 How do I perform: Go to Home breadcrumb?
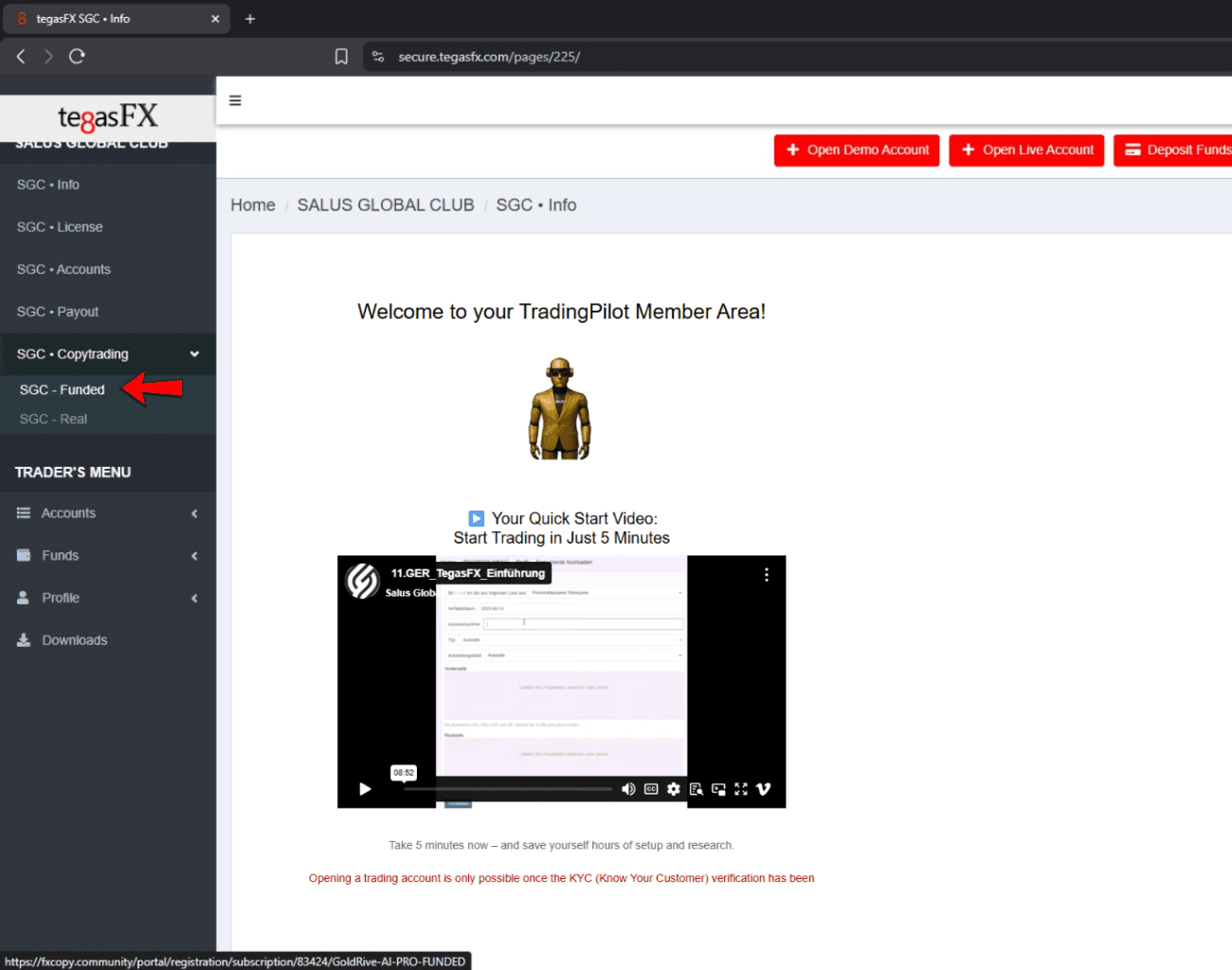(x=253, y=205)
